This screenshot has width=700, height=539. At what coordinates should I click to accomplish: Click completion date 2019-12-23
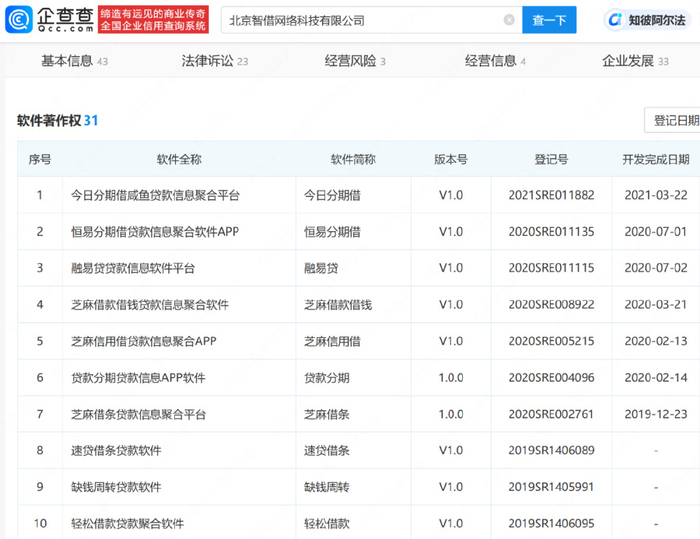pyautogui.click(x=656, y=414)
